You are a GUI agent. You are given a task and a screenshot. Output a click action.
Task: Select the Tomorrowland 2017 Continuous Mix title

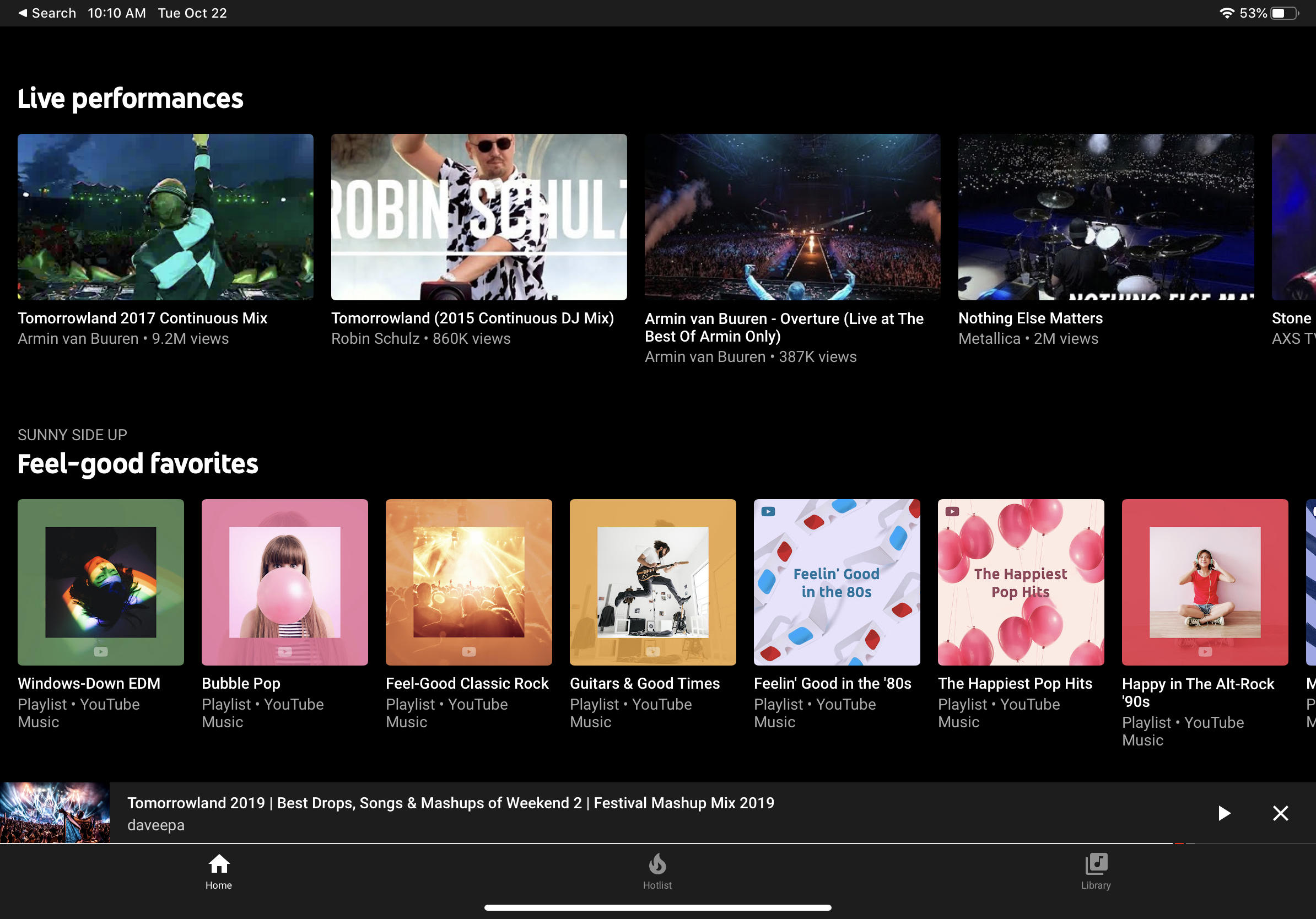pos(142,318)
